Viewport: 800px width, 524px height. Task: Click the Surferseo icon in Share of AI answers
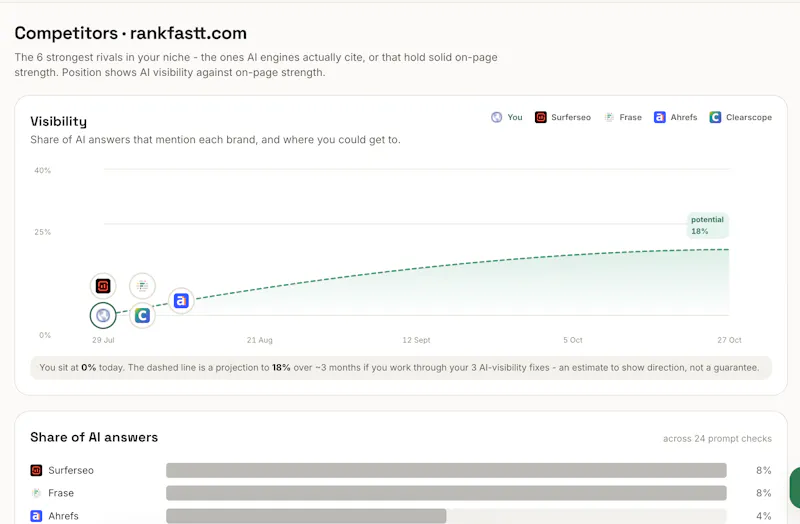tap(36, 470)
